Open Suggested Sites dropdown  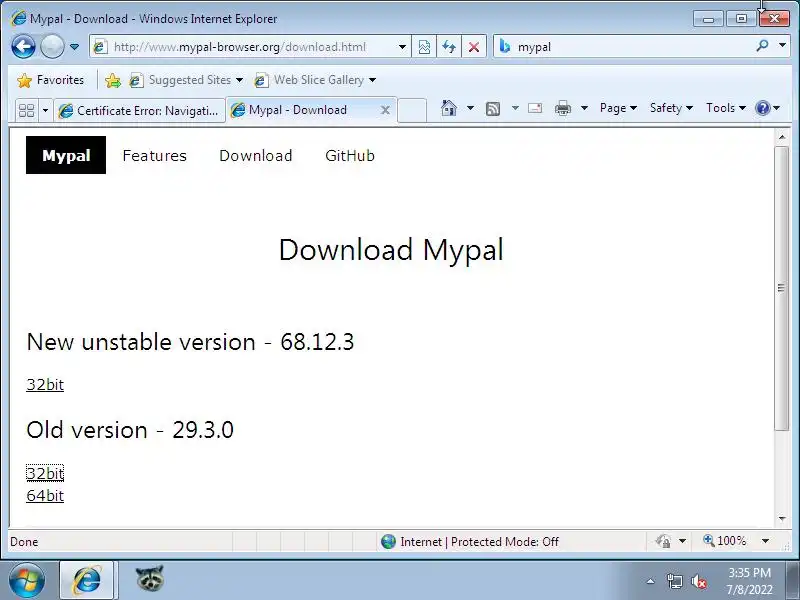[x=186, y=80]
